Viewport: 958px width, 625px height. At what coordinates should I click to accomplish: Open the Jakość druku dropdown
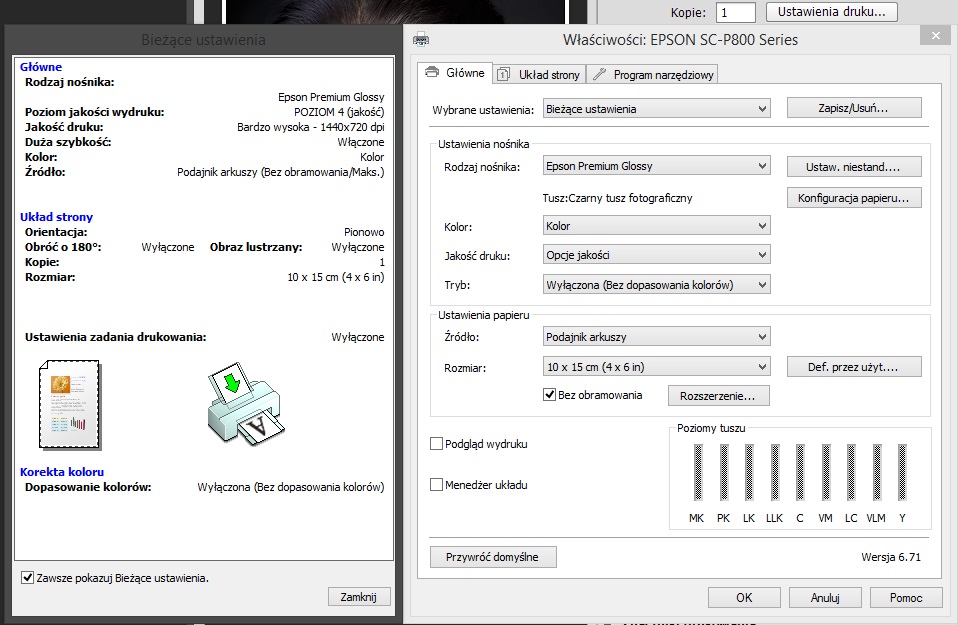(x=657, y=255)
